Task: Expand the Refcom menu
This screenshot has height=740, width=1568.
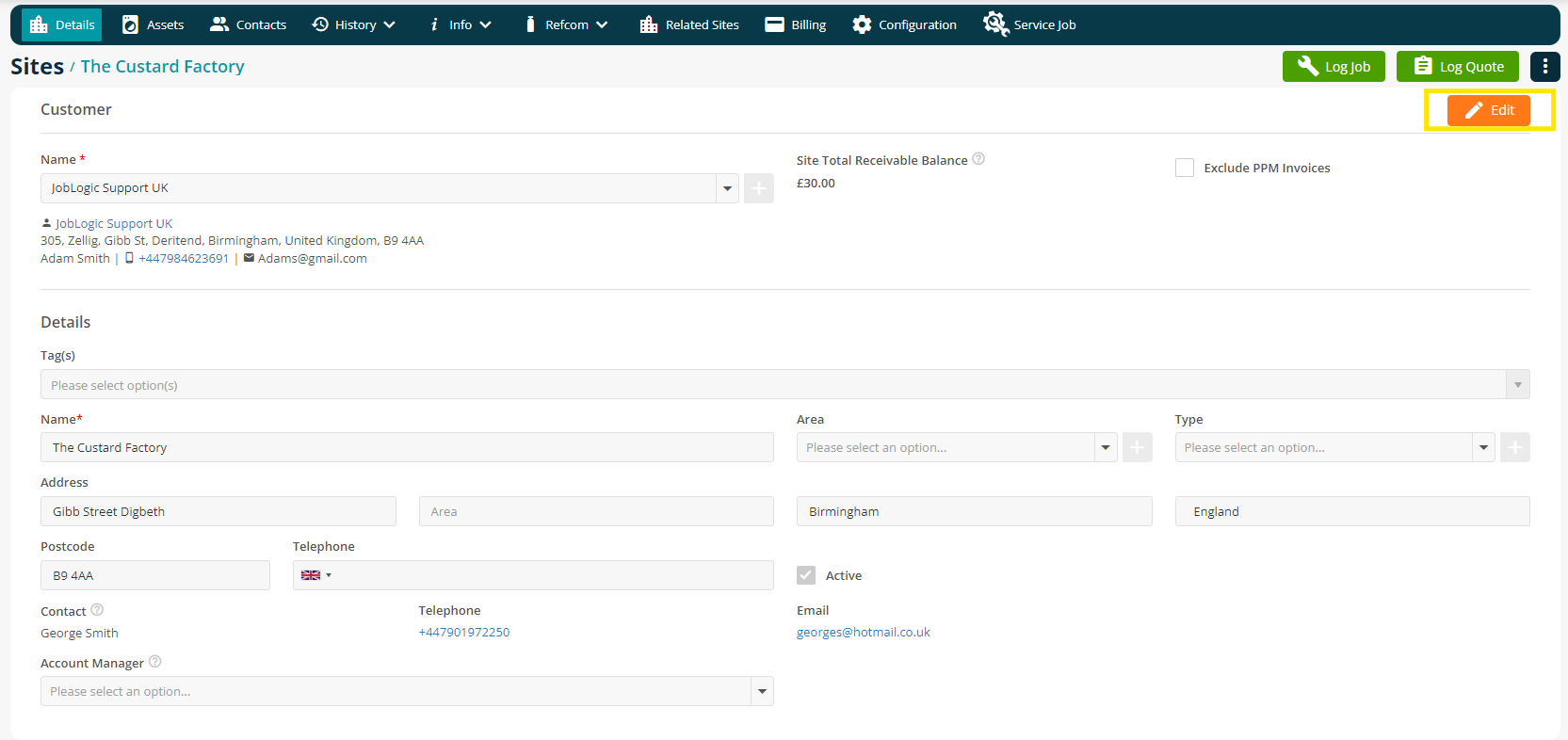Action: click(566, 24)
